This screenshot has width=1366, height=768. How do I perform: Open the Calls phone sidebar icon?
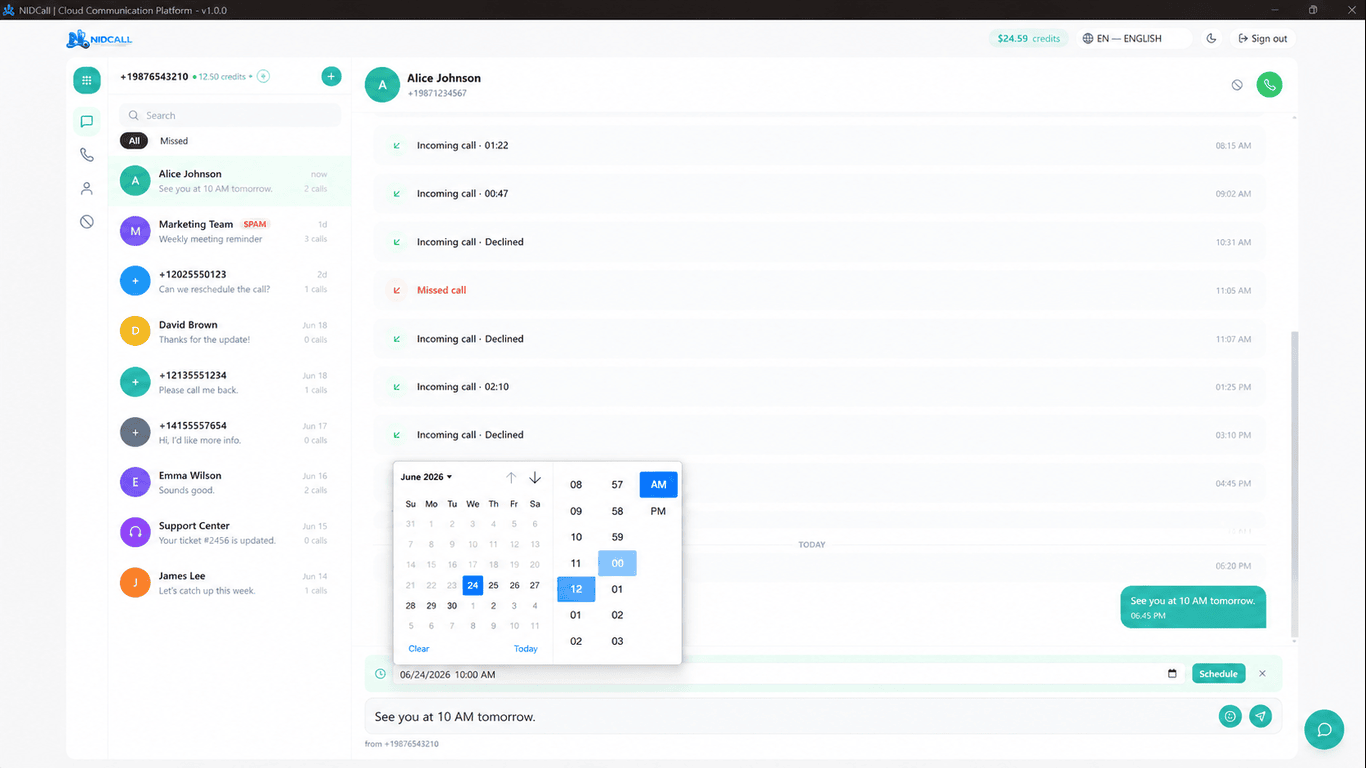tap(87, 155)
